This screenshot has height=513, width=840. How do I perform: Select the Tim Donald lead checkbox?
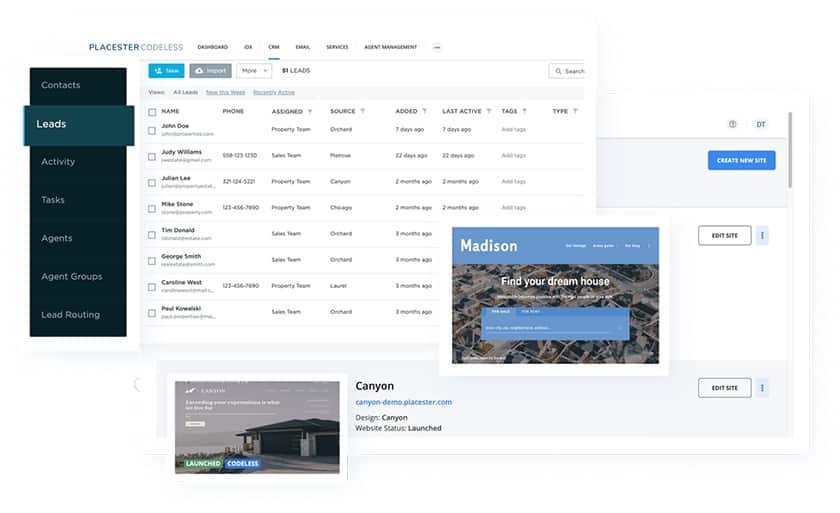tap(152, 235)
